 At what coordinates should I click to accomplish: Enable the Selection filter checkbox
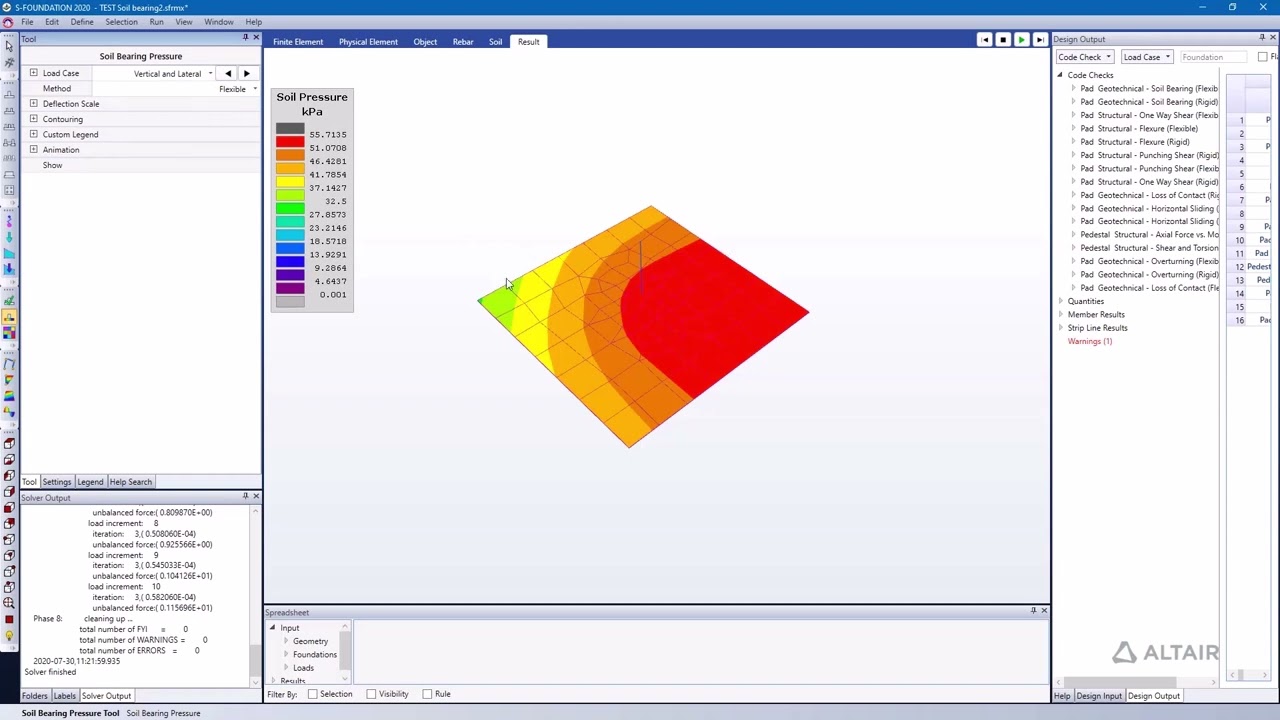[x=313, y=694]
